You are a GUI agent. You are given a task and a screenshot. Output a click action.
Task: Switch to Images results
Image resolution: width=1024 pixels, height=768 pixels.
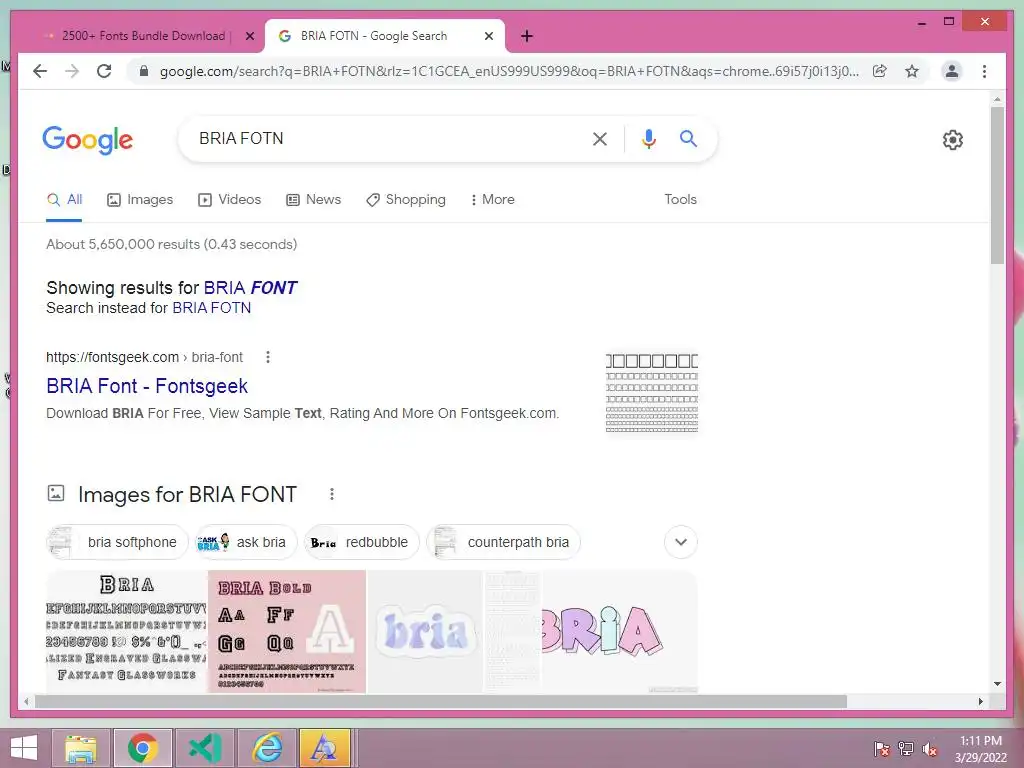(x=140, y=200)
